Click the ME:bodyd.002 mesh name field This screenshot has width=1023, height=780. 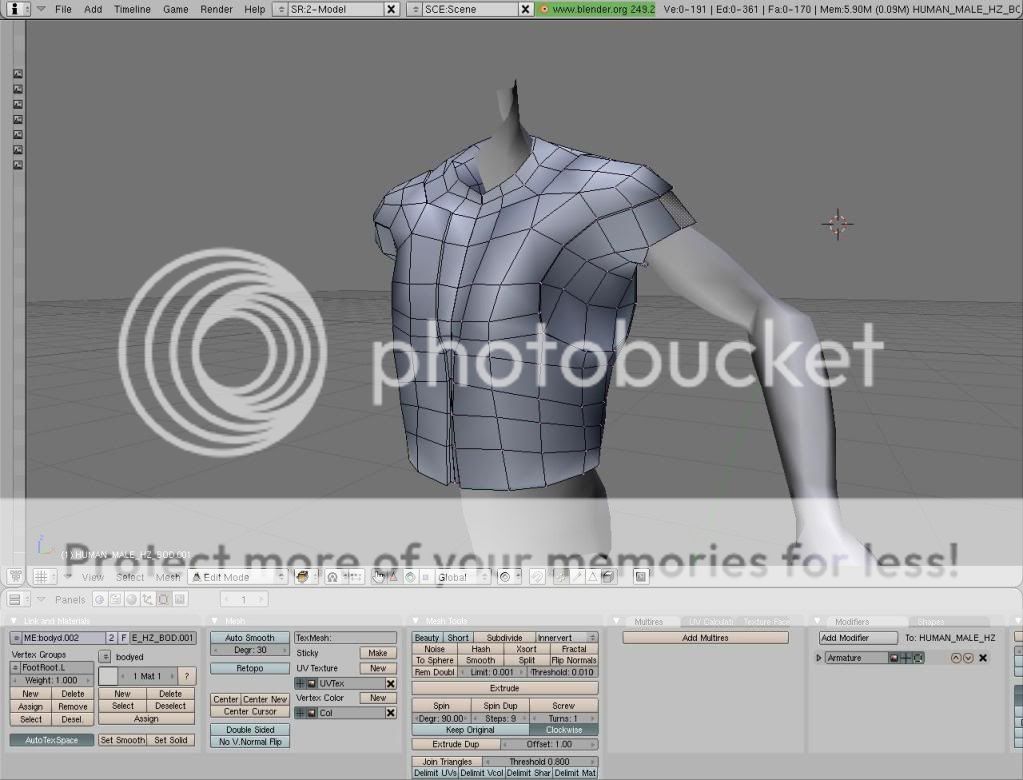coord(63,638)
